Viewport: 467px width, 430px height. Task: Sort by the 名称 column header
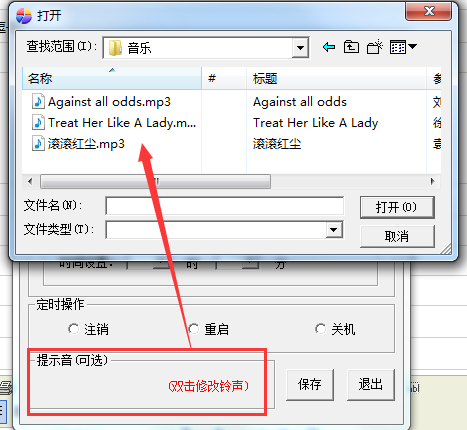tap(112, 78)
